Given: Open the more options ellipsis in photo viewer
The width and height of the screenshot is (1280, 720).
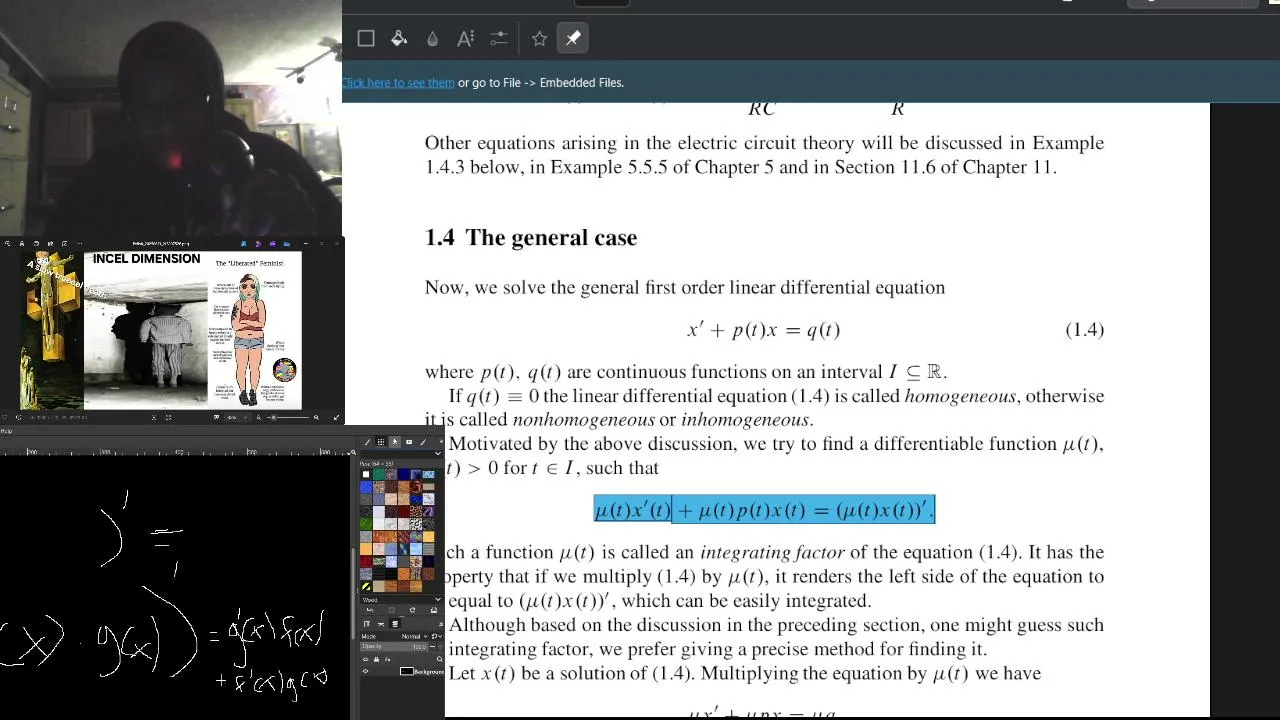Looking at the screenshot, I should [x=79, y=244].
